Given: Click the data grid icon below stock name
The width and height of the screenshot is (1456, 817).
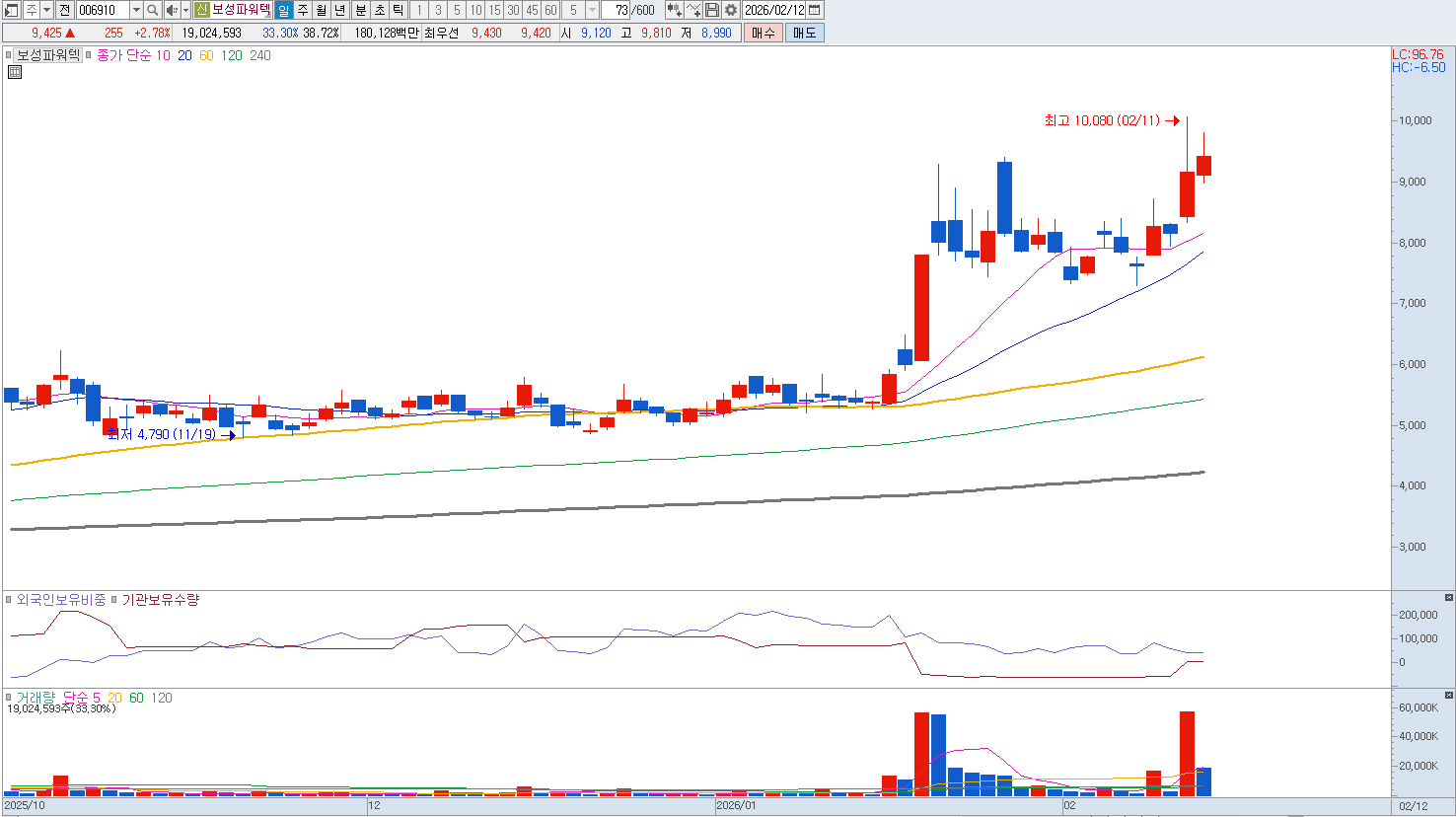Looking at the screenshot, I should pos(15,72).
